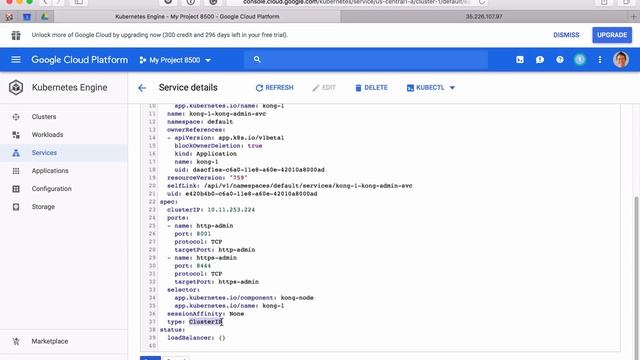The height and width of the screenshot is (360, 640).
Task: Click the namespace: default line
Action: pyautogui.click(x=200, y=122)
